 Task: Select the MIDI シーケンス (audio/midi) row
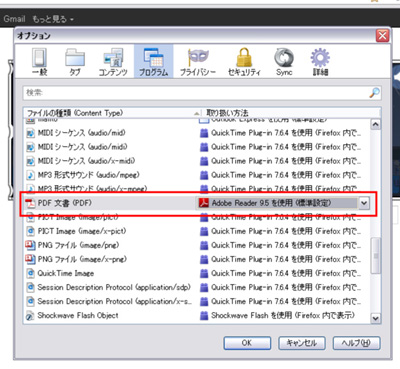[x=197, y=147]
